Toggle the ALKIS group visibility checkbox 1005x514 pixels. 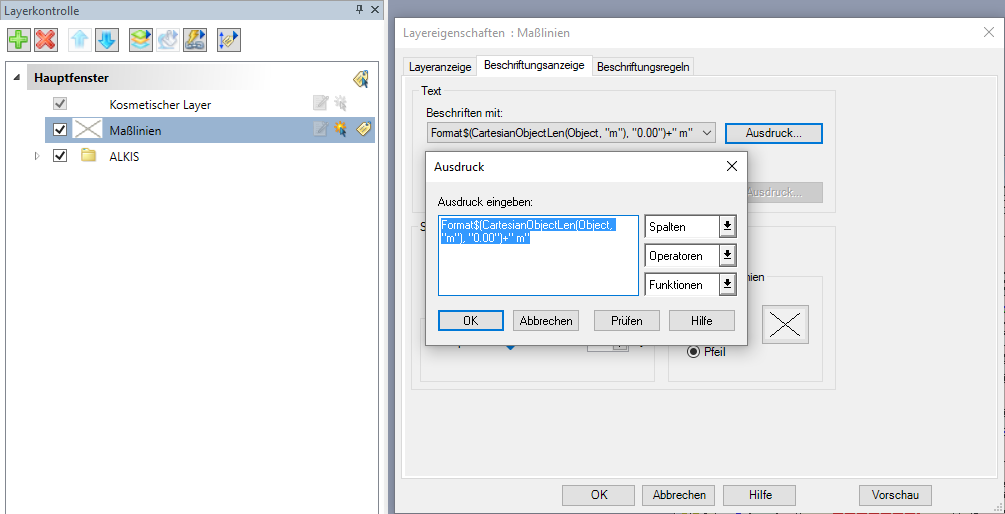click(60, 156)
